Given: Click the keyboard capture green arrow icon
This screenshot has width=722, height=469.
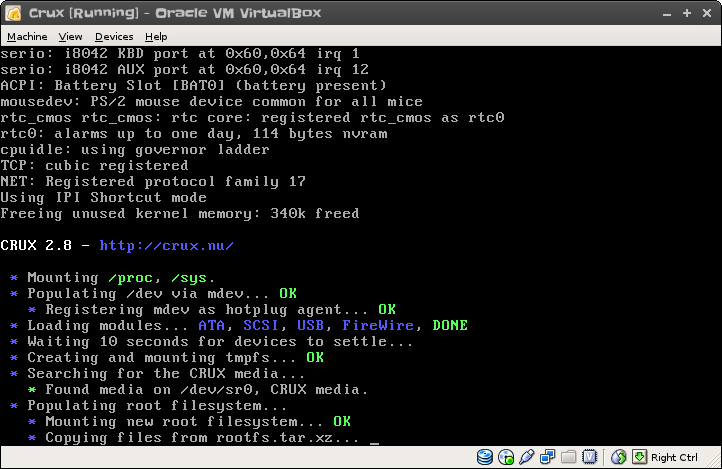Looking at the screenshot, I should 639,457.
